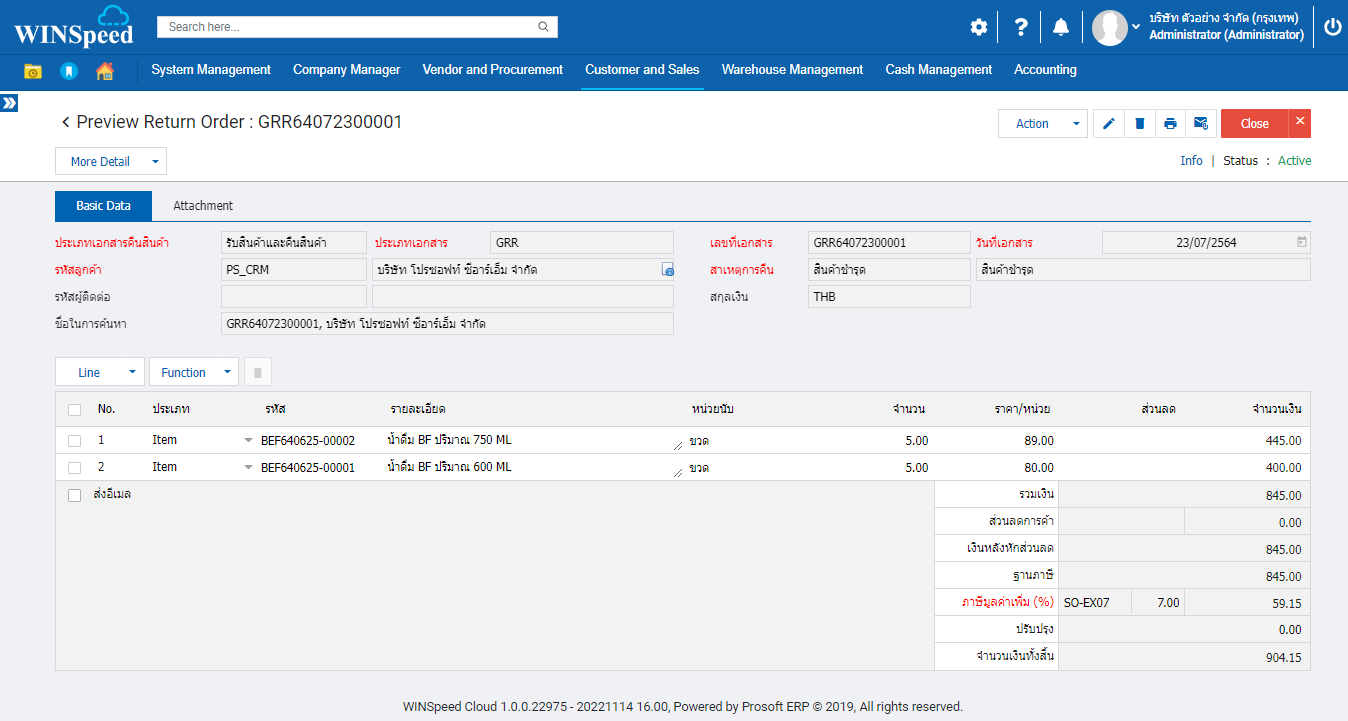Viewport: 1348px width, 721px height.
Task: Open the More Detail dropdown arrow
Action: click(x=155, y=161)
